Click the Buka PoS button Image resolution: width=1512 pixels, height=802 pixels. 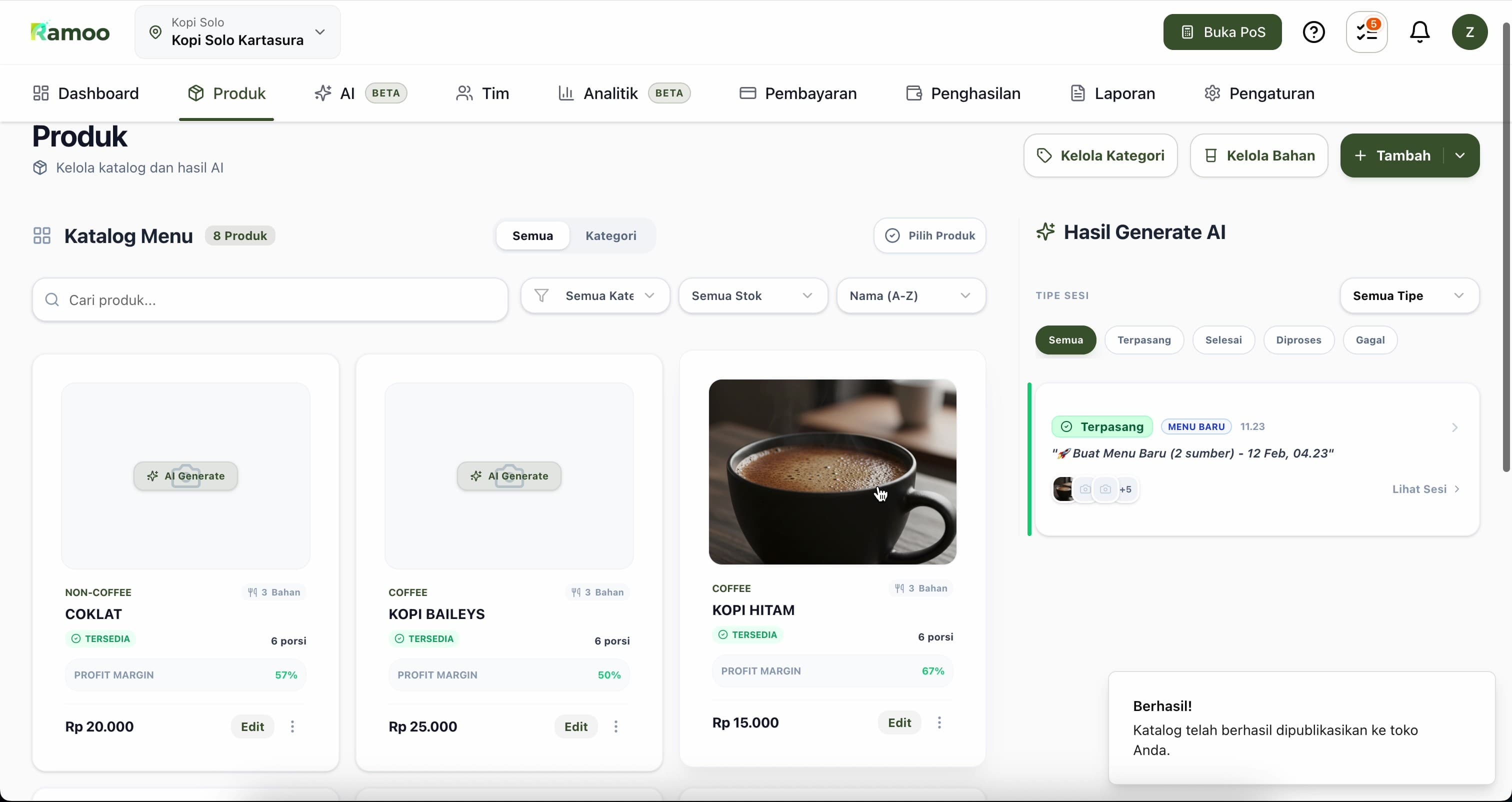pos(1222,32)
